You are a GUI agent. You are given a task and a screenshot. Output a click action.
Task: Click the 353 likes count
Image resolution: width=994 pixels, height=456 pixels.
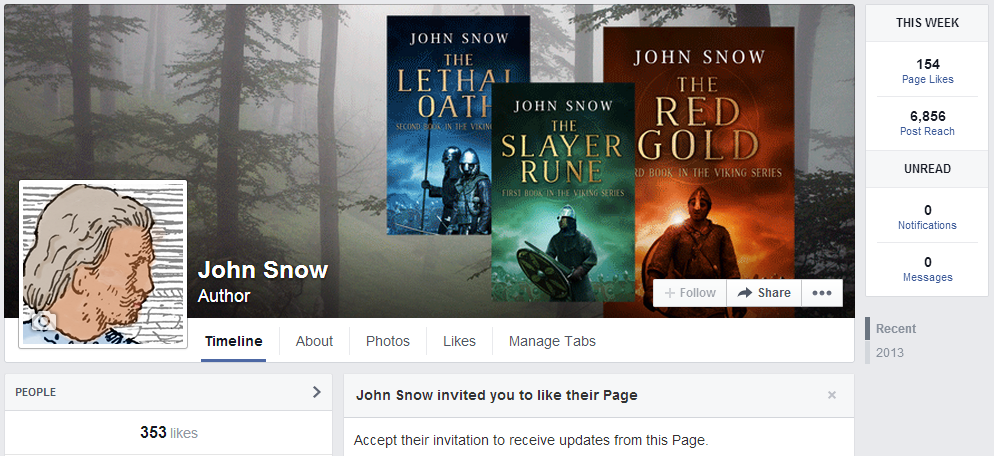point(169,433)
